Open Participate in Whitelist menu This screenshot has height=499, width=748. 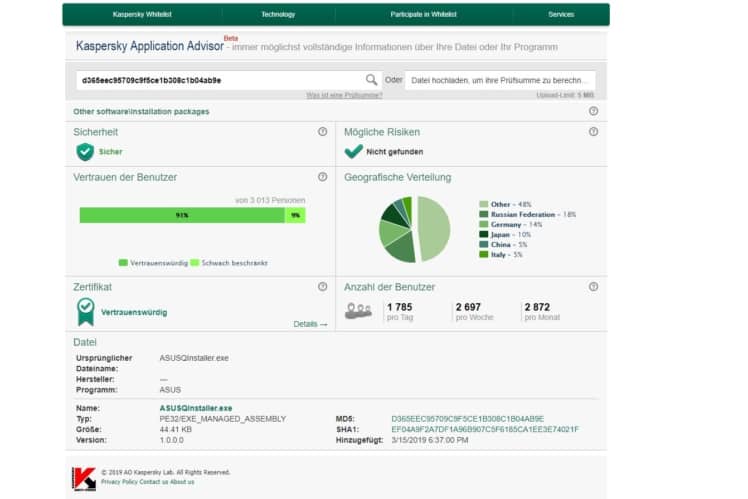pyautogui.click(x=424, y=14)
